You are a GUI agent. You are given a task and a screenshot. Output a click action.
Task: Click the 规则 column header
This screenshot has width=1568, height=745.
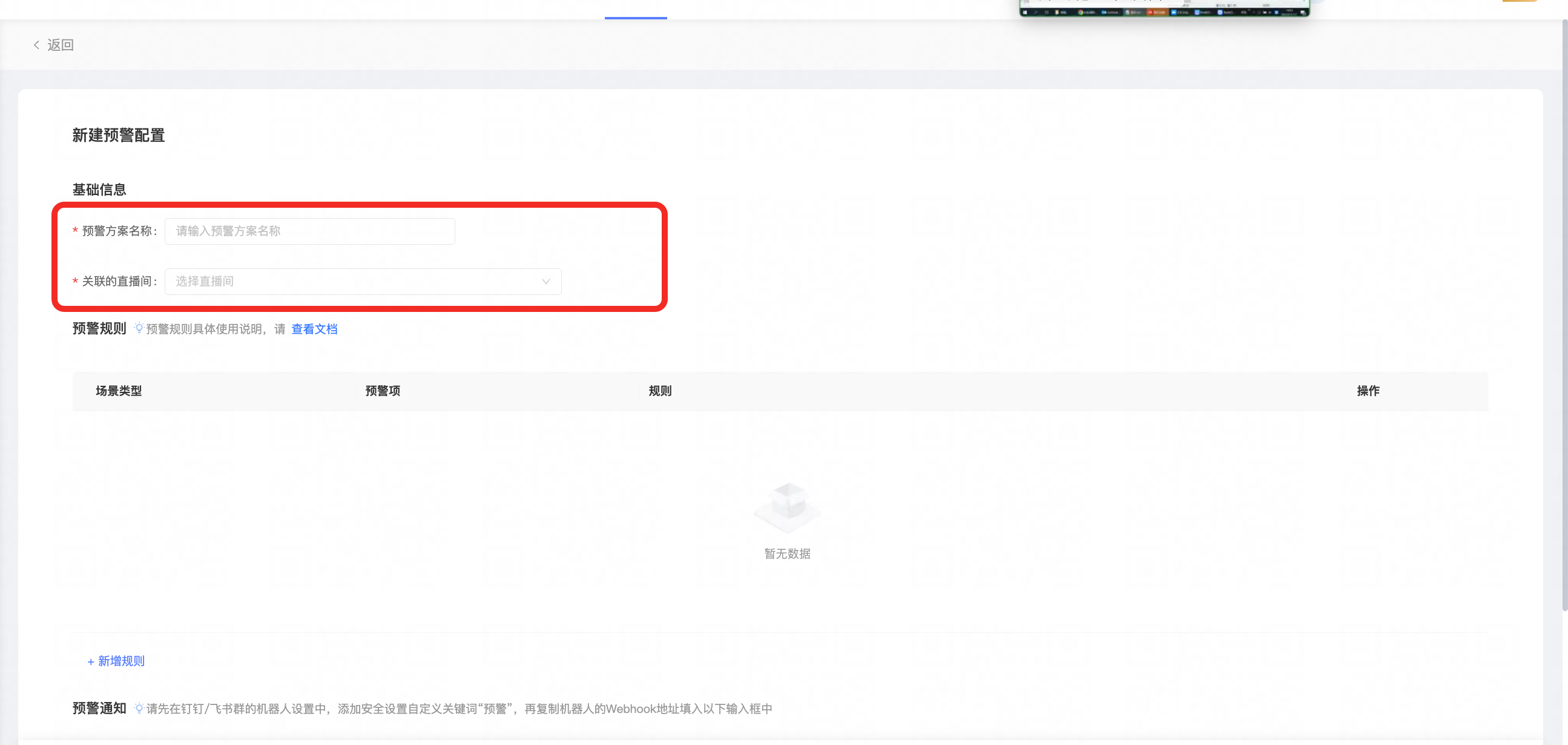click(660, 391)
